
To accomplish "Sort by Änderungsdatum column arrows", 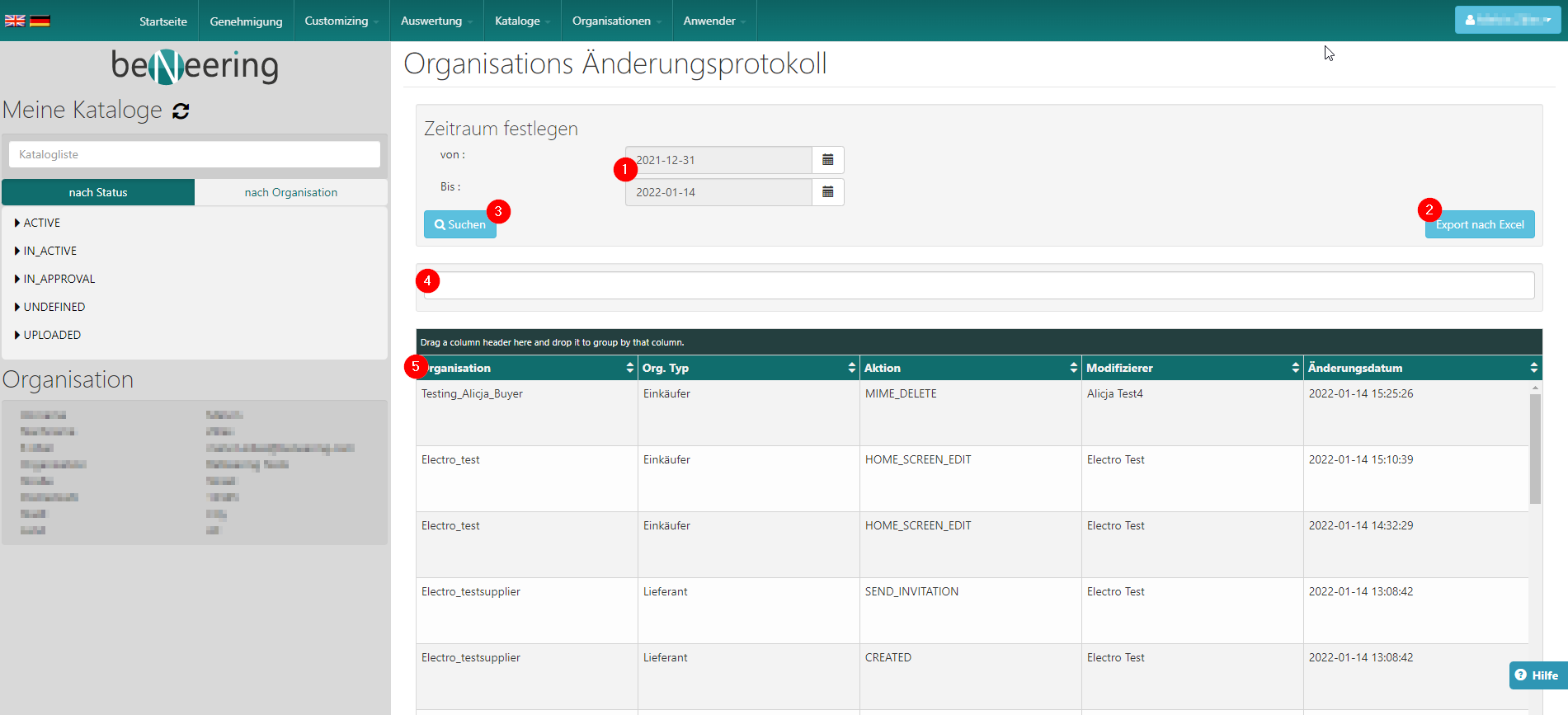I will 1533,368.
